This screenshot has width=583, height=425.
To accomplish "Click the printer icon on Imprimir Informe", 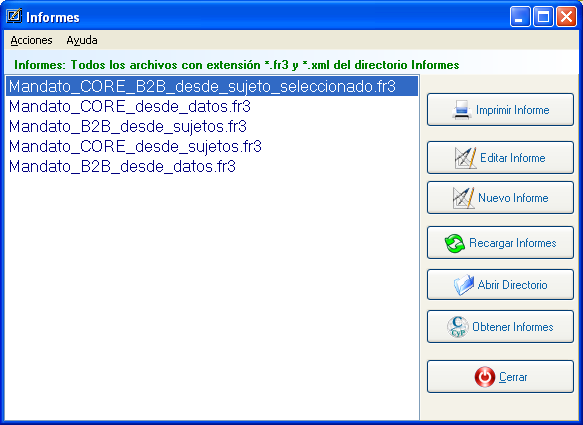I will [x=462, y=110].
